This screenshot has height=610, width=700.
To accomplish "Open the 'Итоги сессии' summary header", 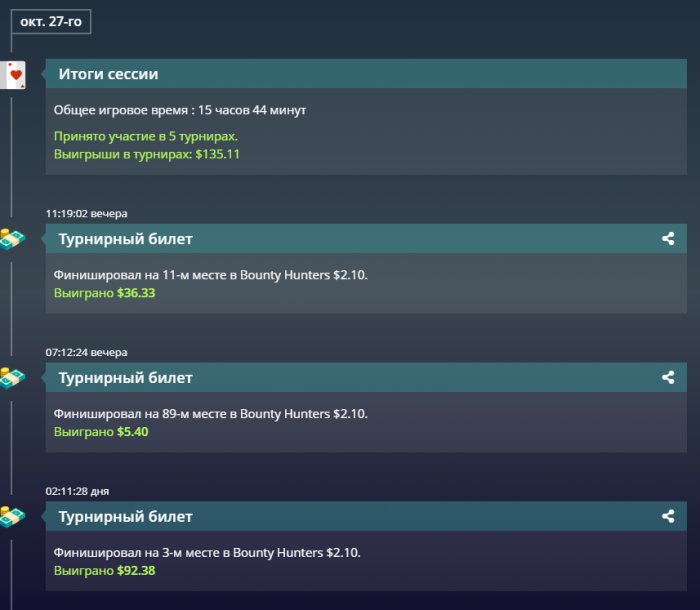I will coord(108,74).
